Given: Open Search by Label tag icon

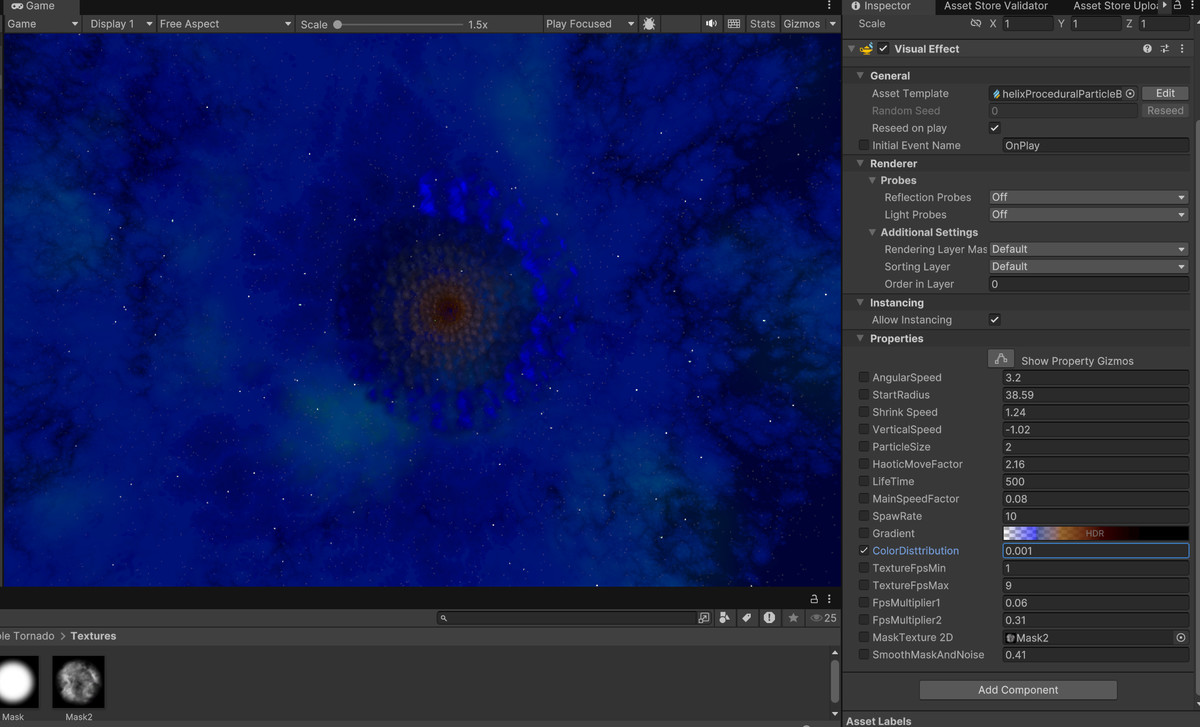Looking at the screenshot, I should 746,618.
